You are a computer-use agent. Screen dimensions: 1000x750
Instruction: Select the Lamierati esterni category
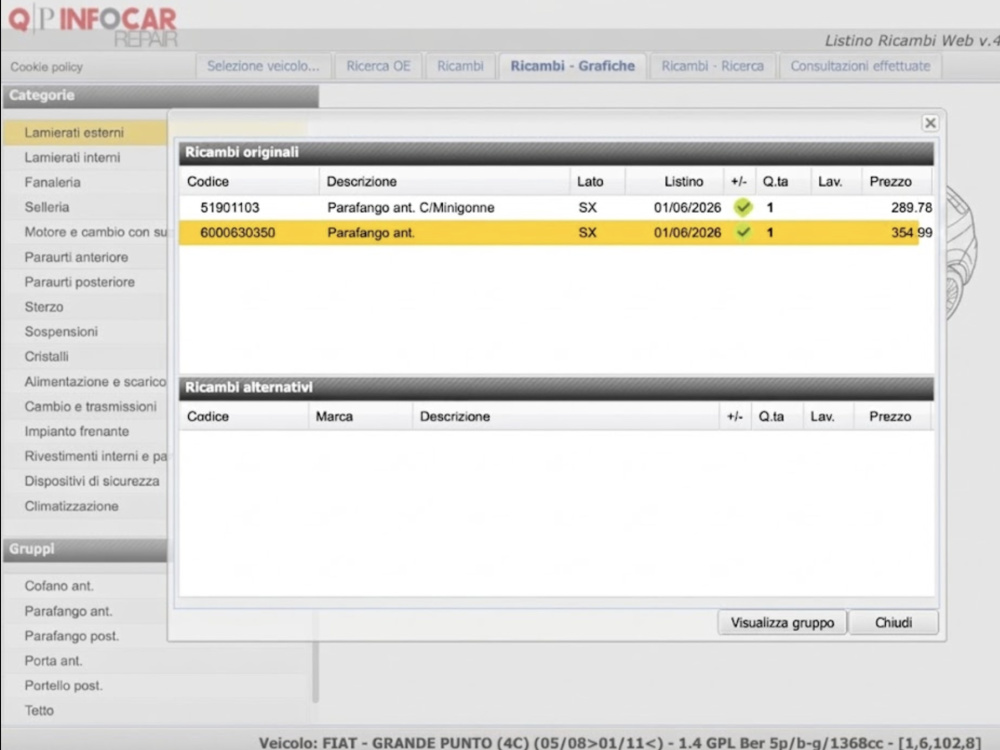click(85, 133)
